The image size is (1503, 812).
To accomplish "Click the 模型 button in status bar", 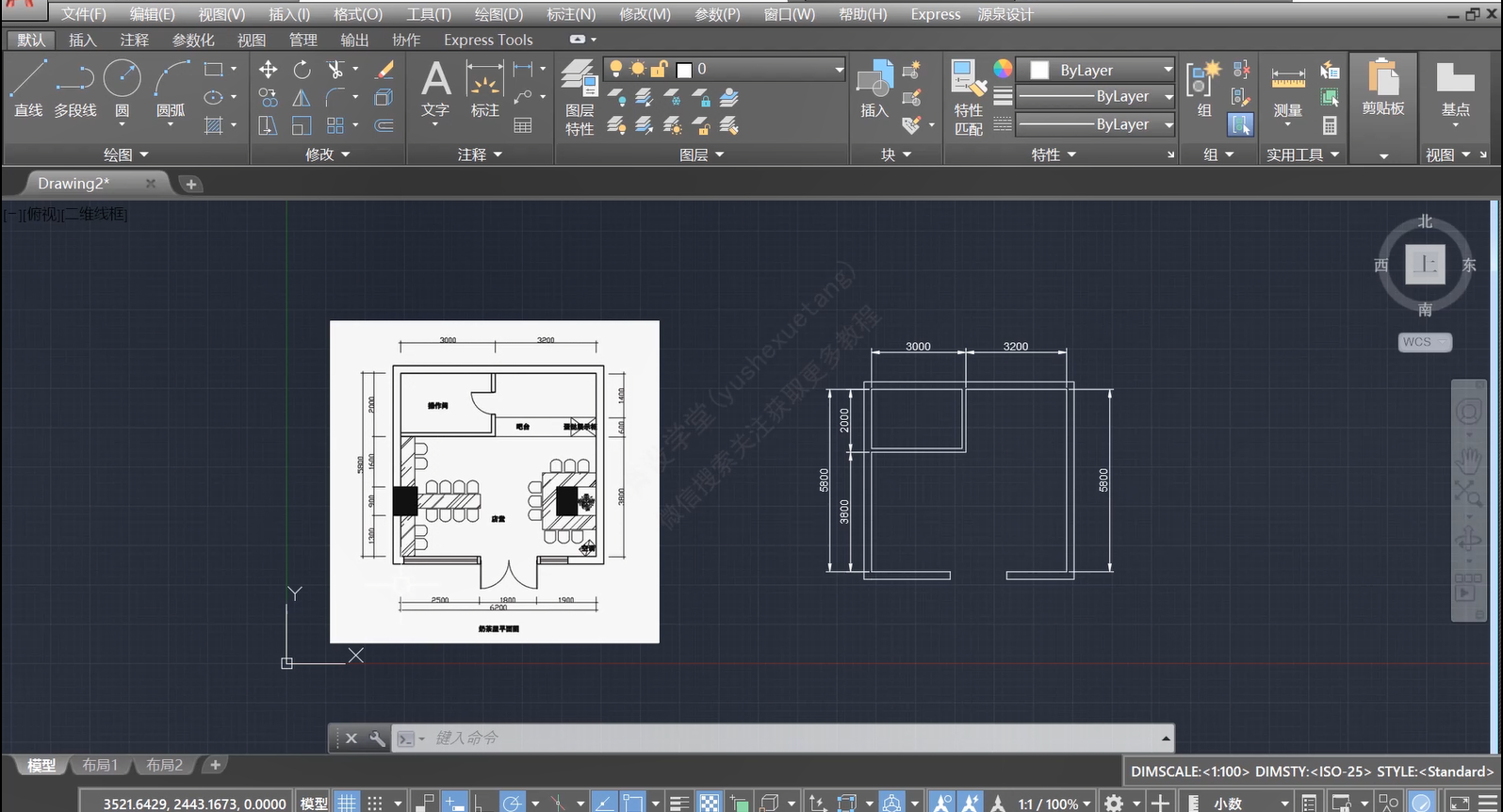I will 314,803.
